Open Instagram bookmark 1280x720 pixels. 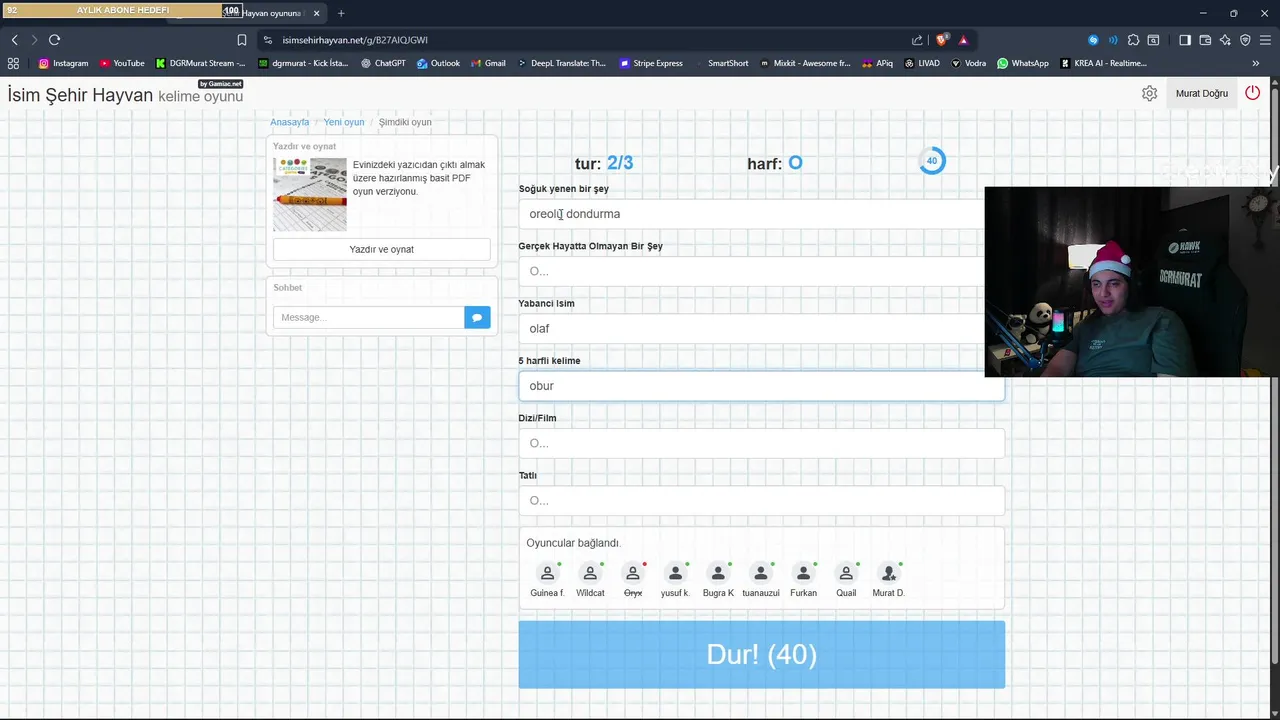tap(63, 63)
